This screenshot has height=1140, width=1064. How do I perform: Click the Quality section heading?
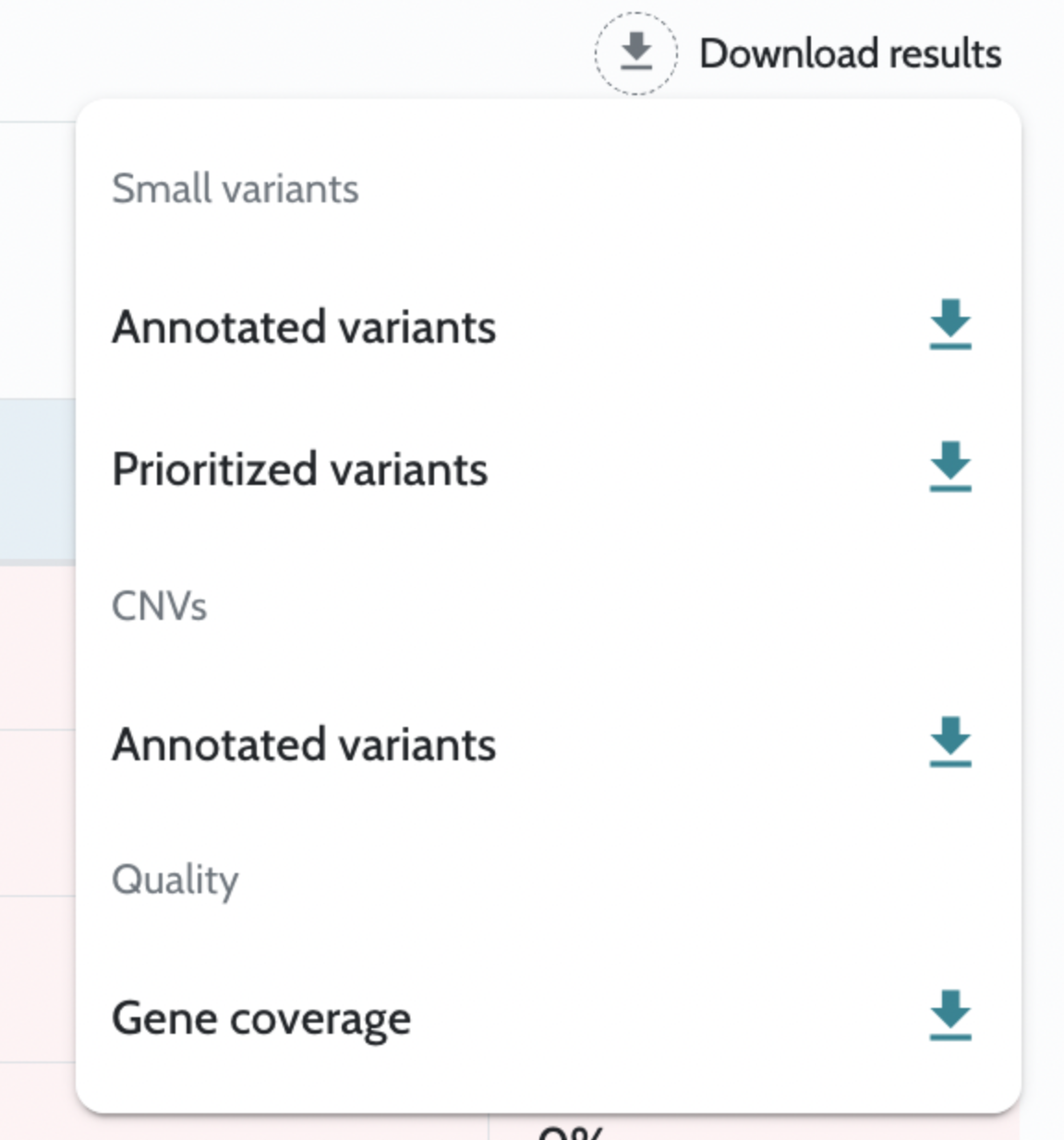pyautogui.click(x=175, y=879)
